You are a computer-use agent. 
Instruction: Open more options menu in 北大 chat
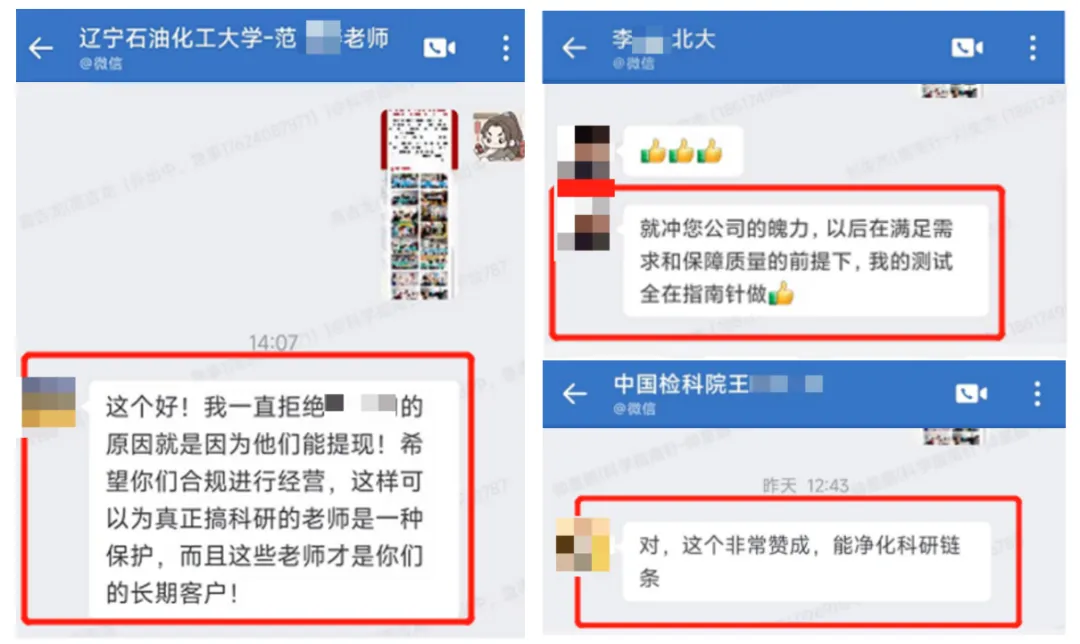click(x=1032, y=48)
